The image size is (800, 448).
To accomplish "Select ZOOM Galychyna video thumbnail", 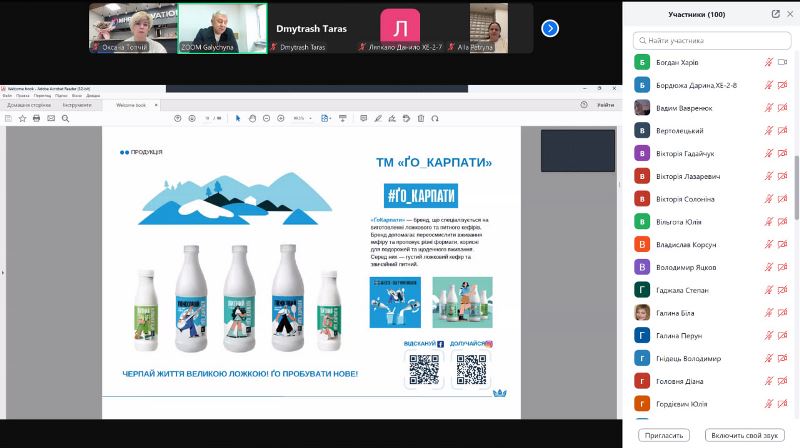I will pos(222,28).
